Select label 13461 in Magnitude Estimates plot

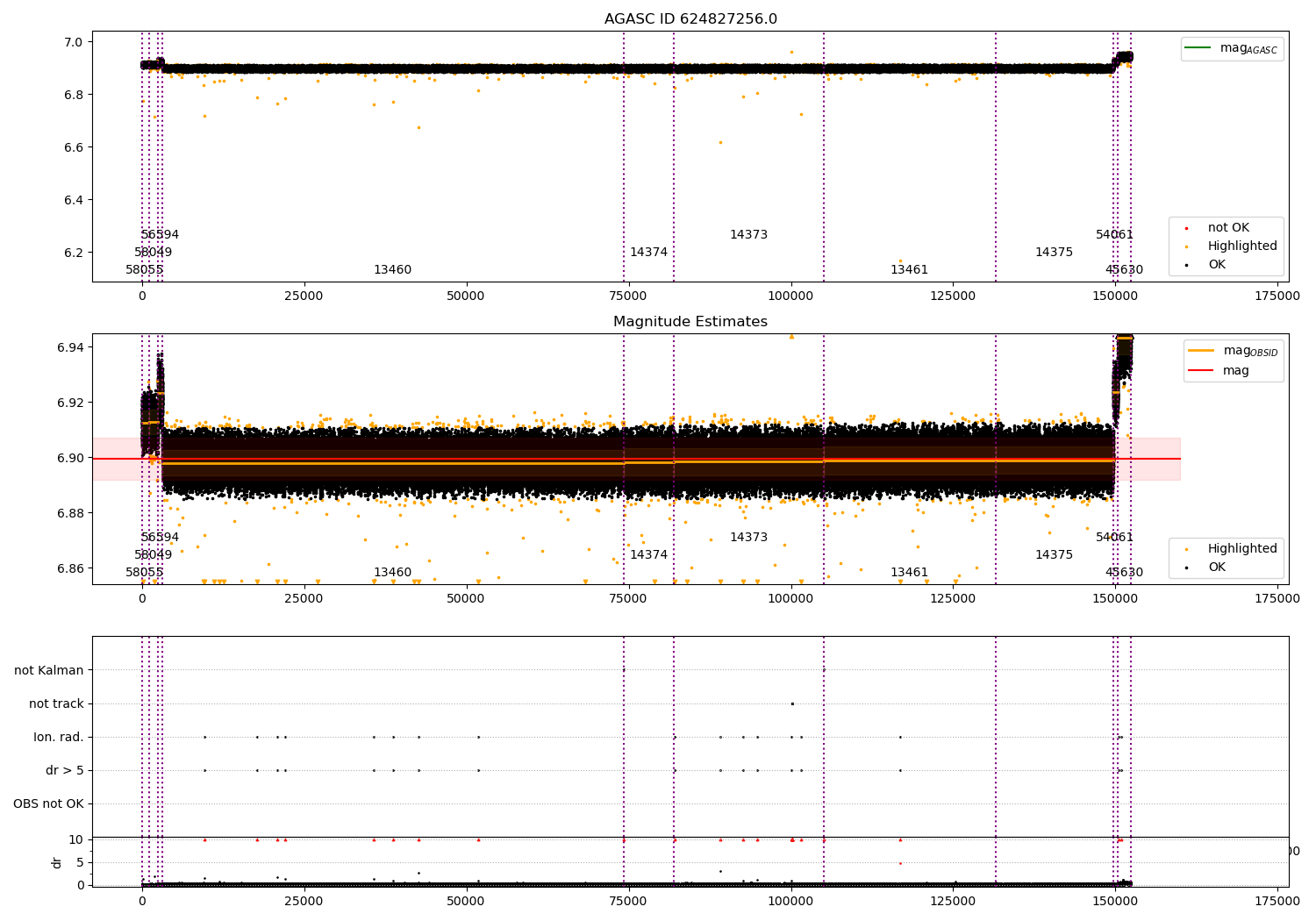(x=909, y=573)
